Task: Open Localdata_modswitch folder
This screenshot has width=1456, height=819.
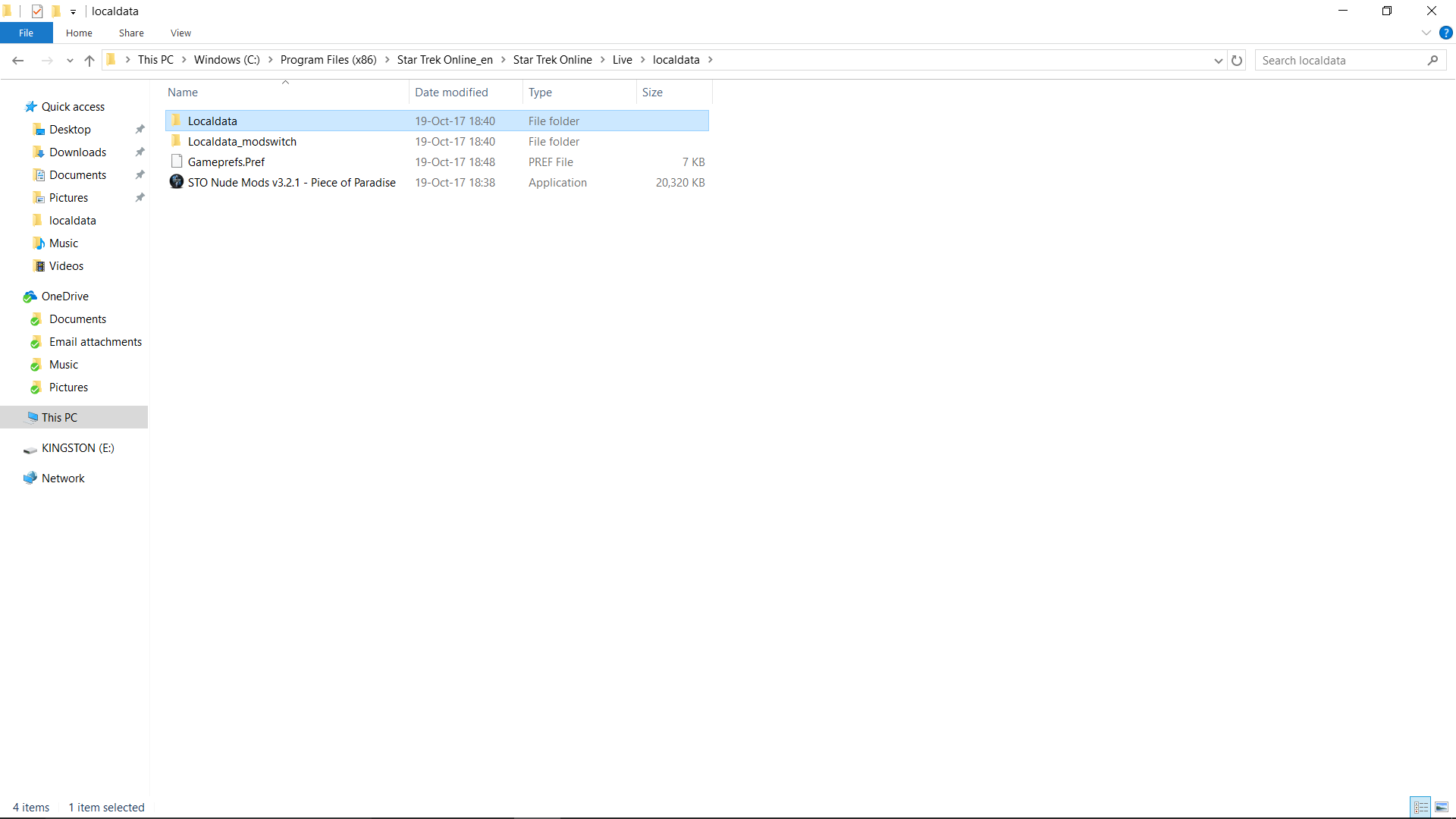Action: 242,142
